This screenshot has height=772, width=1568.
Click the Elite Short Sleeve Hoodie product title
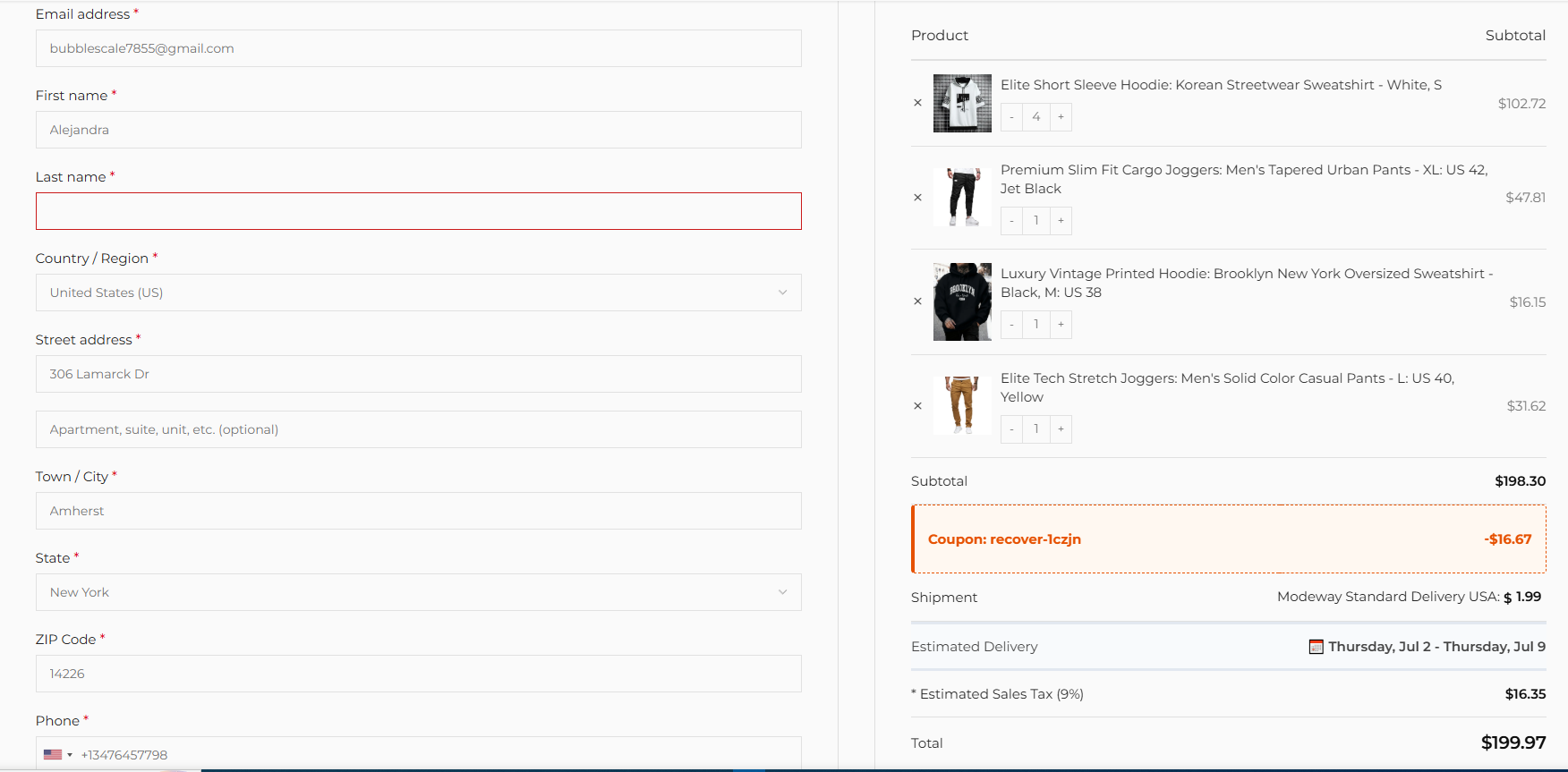coord(1221,85)
